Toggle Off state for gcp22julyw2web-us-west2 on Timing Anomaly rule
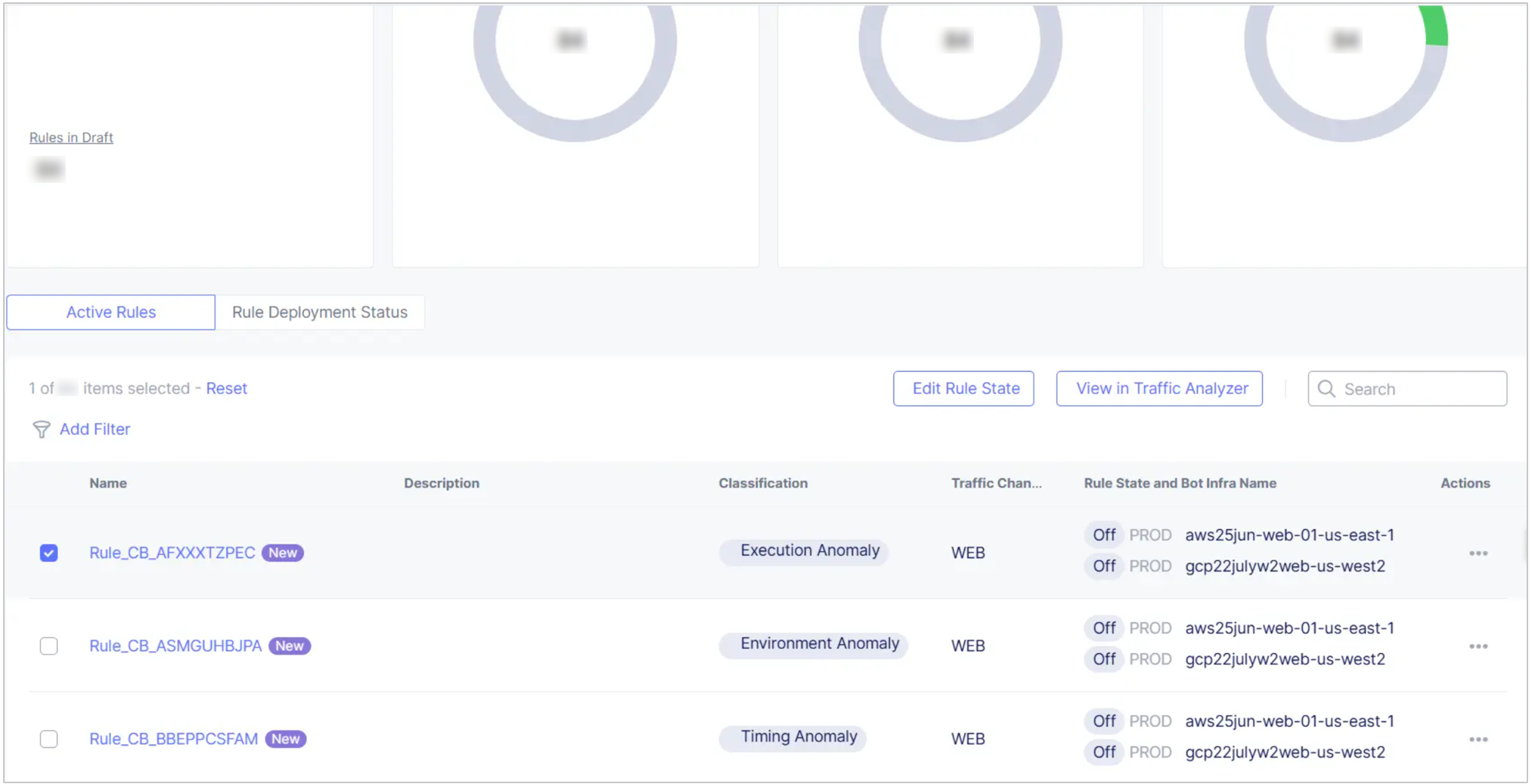Screen dimensions: 1532x784 pyautogui.click(x=1103, y=752)
